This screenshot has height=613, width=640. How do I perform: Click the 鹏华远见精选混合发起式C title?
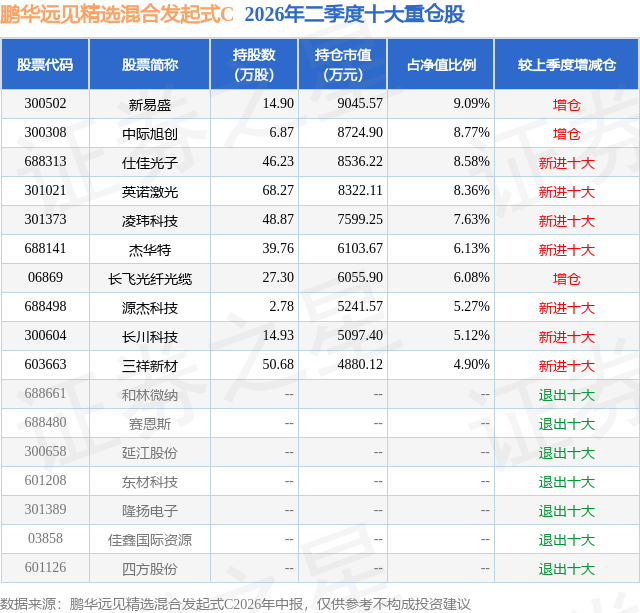(117, 14)
